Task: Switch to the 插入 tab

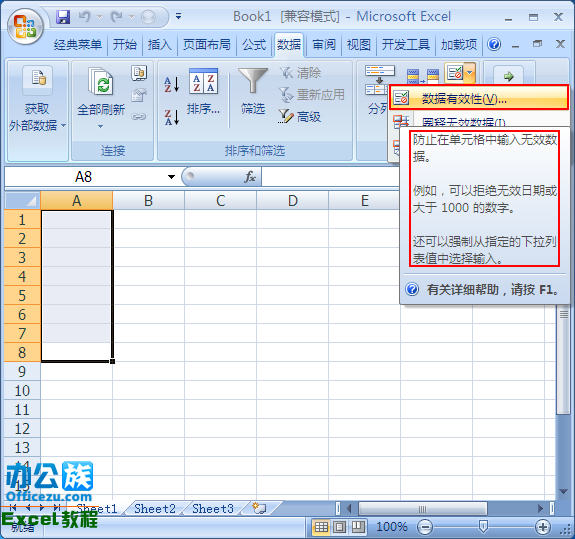Action: pyautogui.click(x=160, y=44)
